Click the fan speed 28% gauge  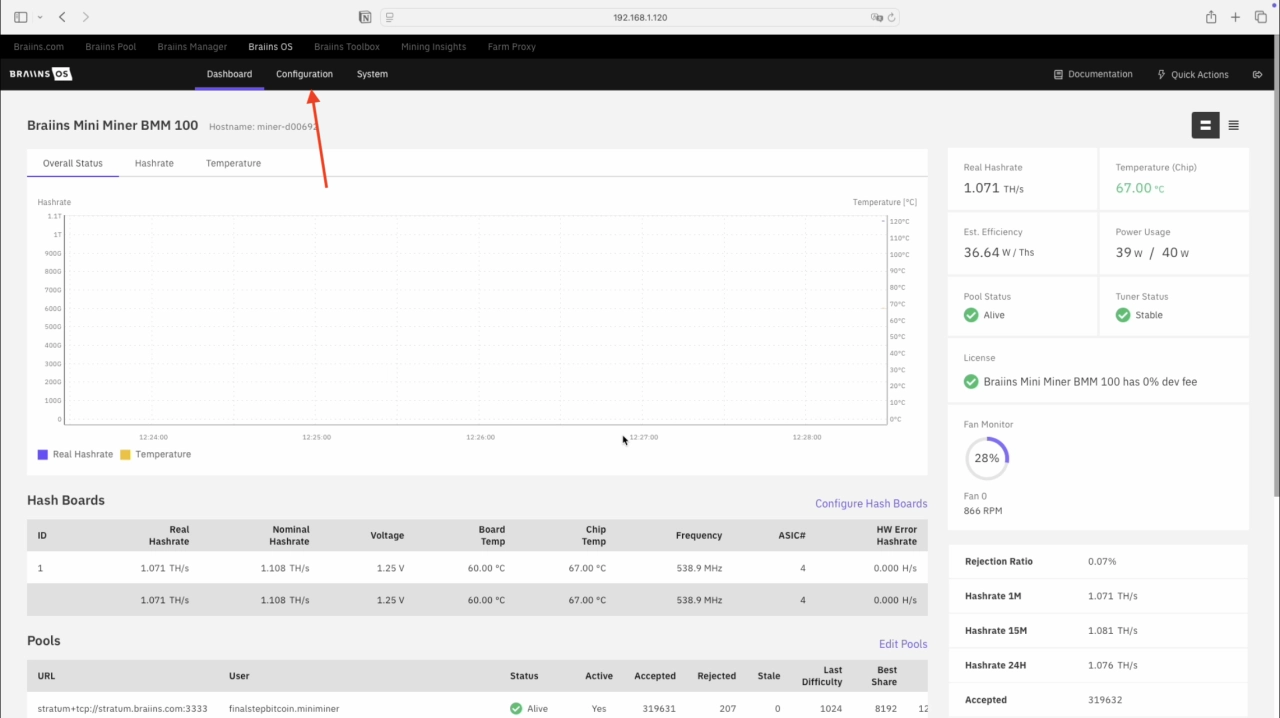pos(987,458)
